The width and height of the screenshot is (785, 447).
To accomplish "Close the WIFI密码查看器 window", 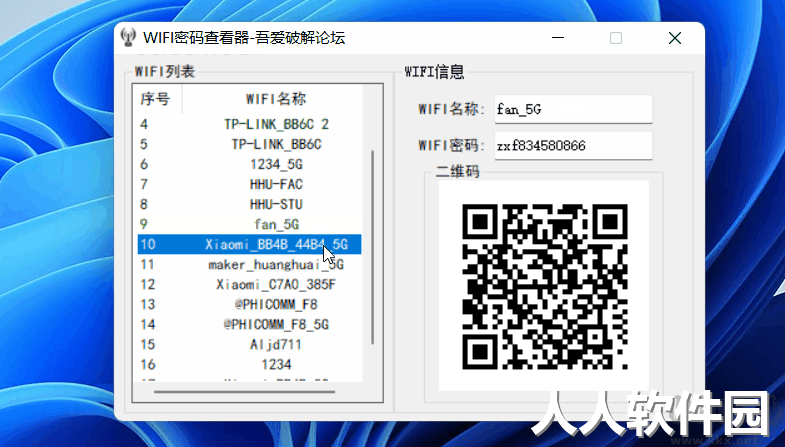I will 674,38.
